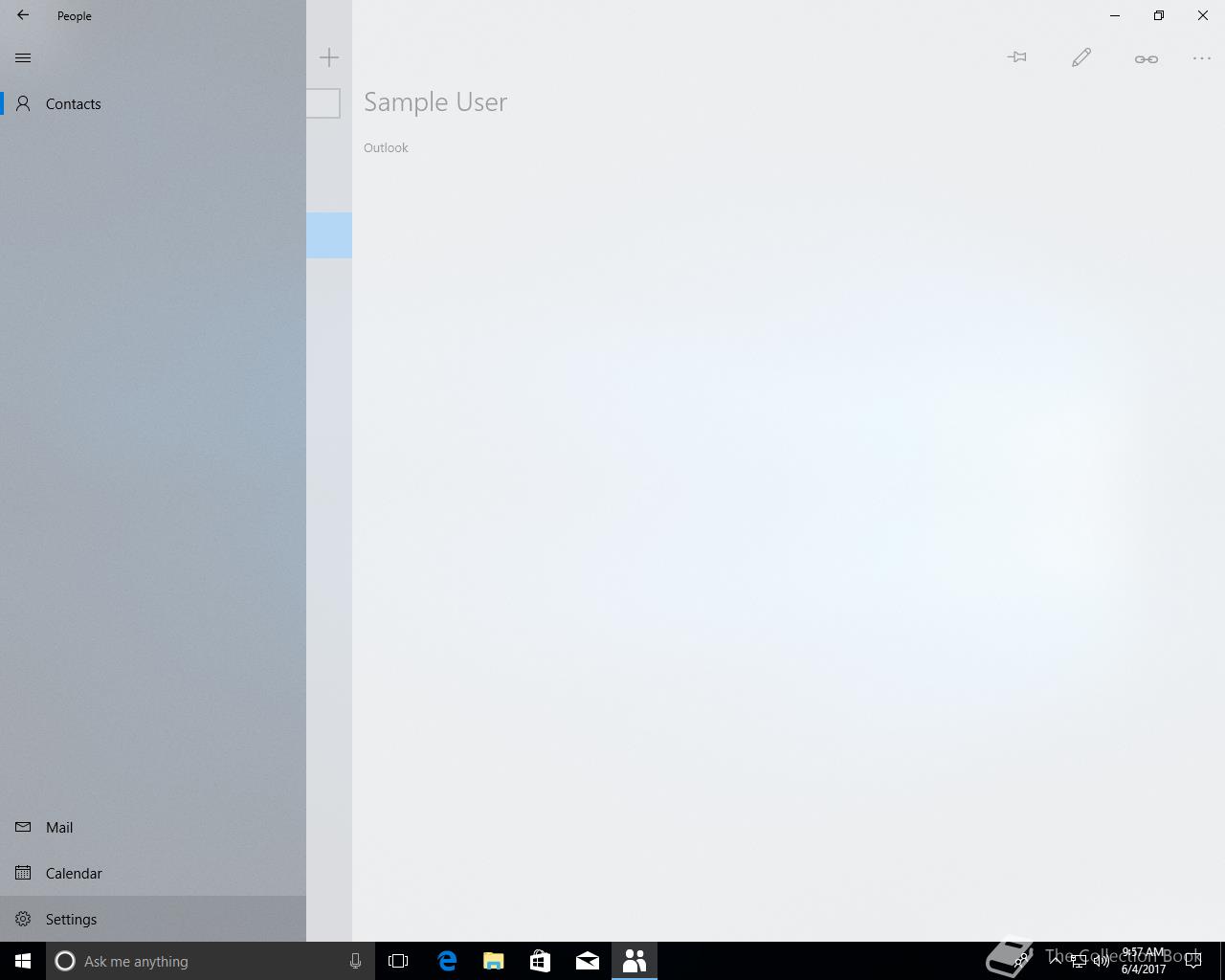Open Contacts in the sidebar
1225x980 pixels.
(x=153, y=103)
